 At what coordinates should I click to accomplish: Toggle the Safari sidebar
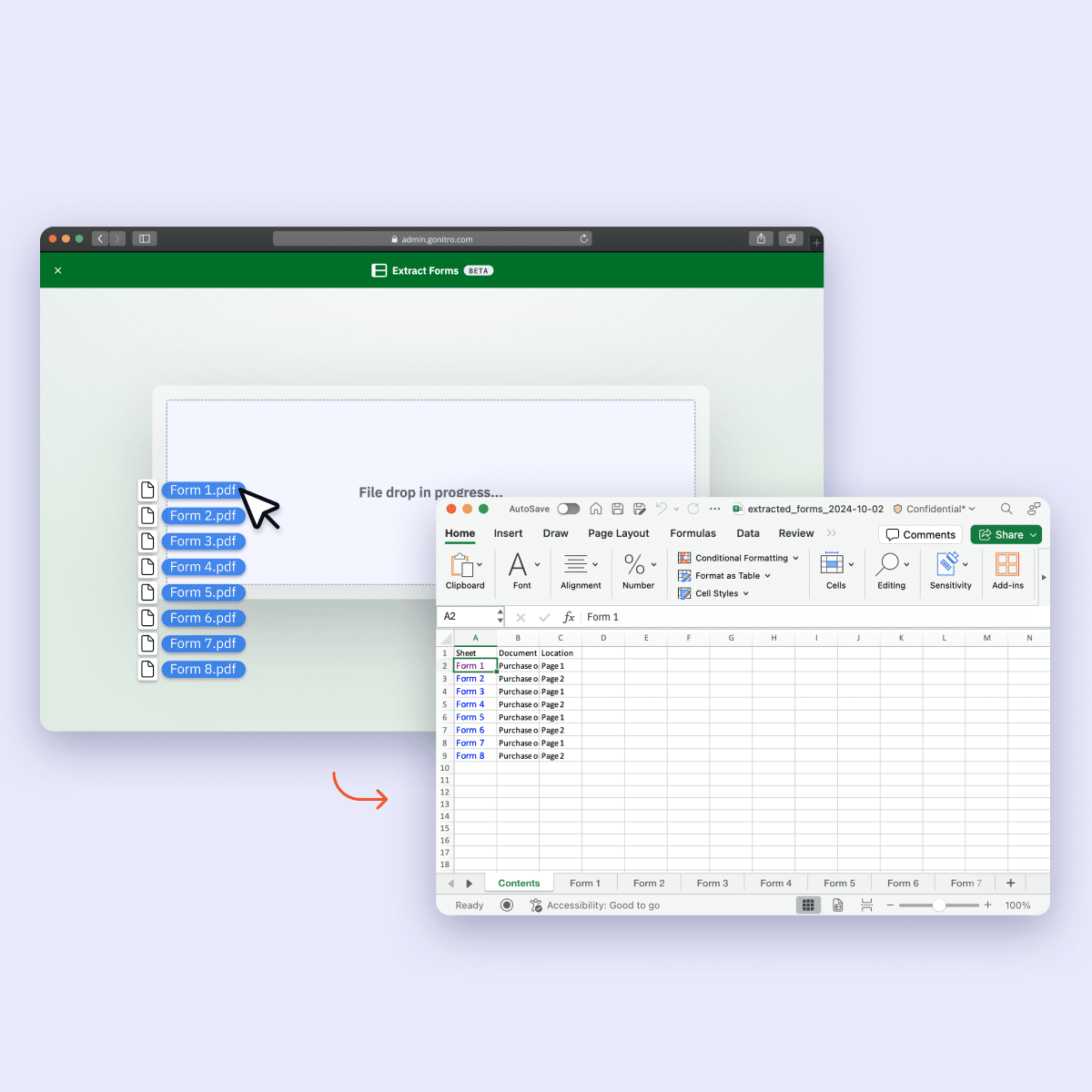[145, 238]
